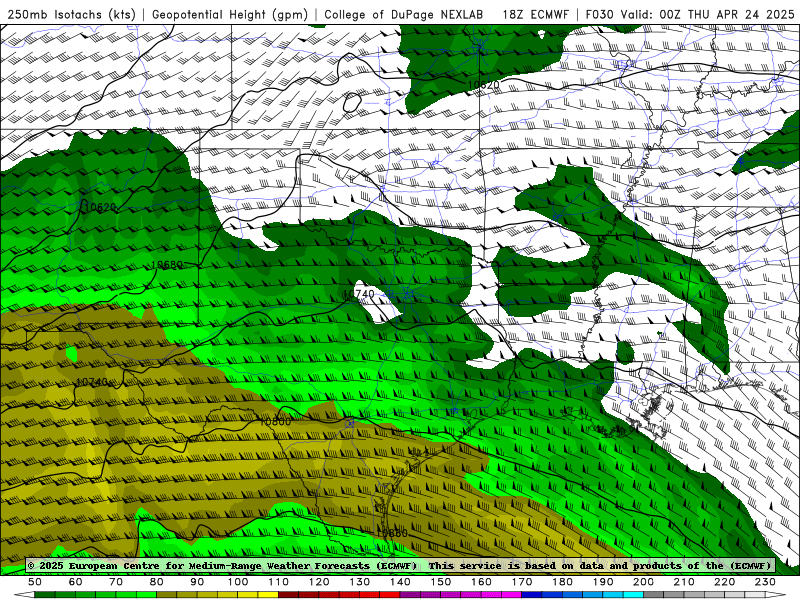Viewport: 800px width, 600px height.
Task: Click the 210 value on the color scale
Action: 684,582
